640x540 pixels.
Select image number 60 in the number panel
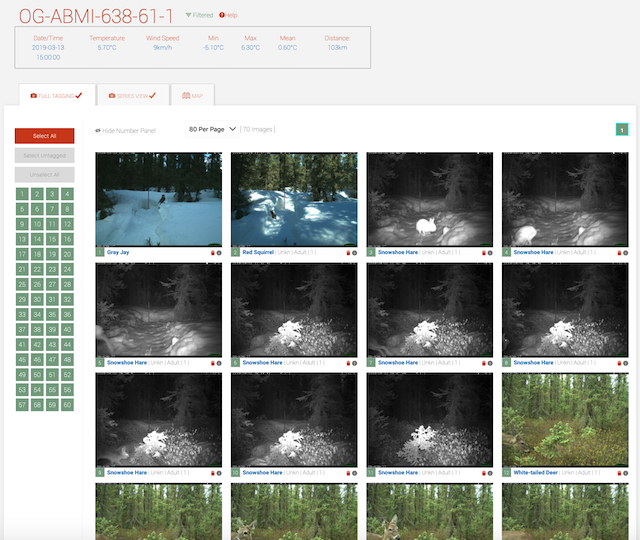[67, 405]
